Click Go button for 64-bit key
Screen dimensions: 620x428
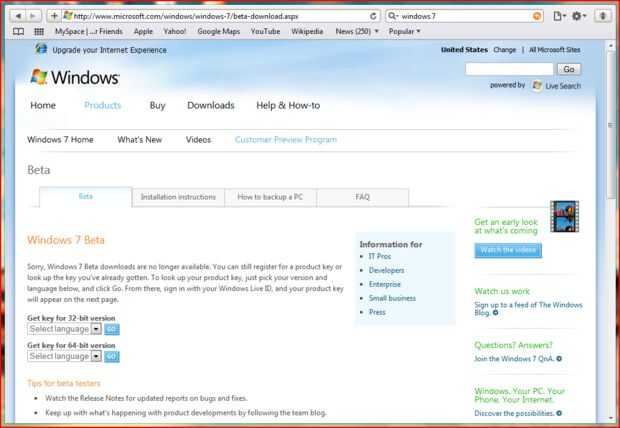pos(112,356)
